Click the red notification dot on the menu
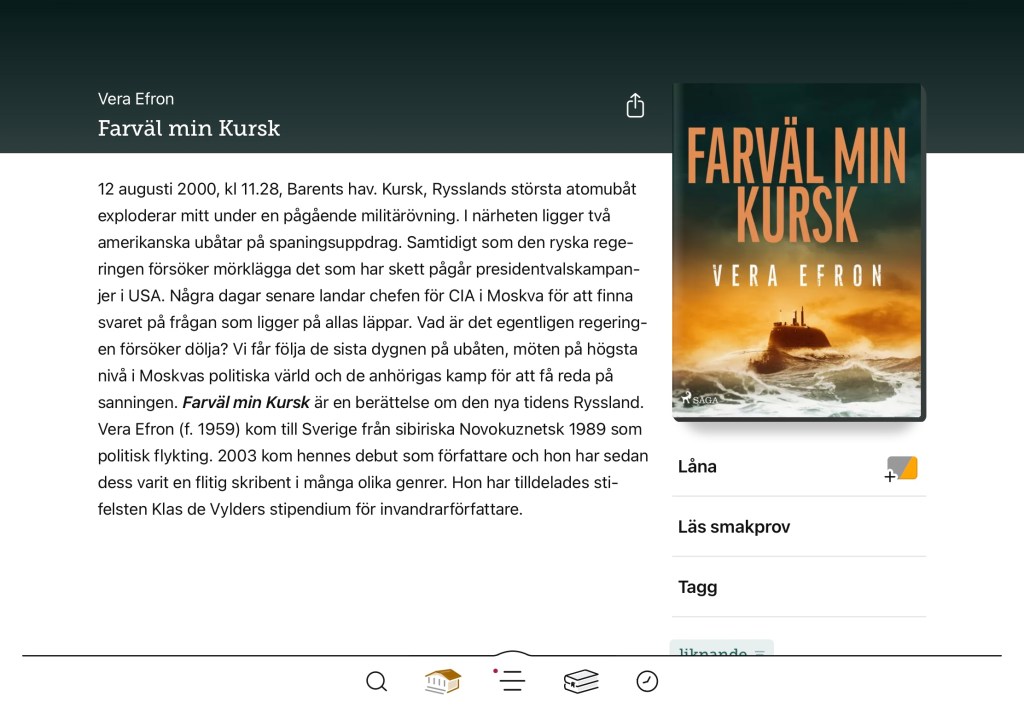 [495, 671]
